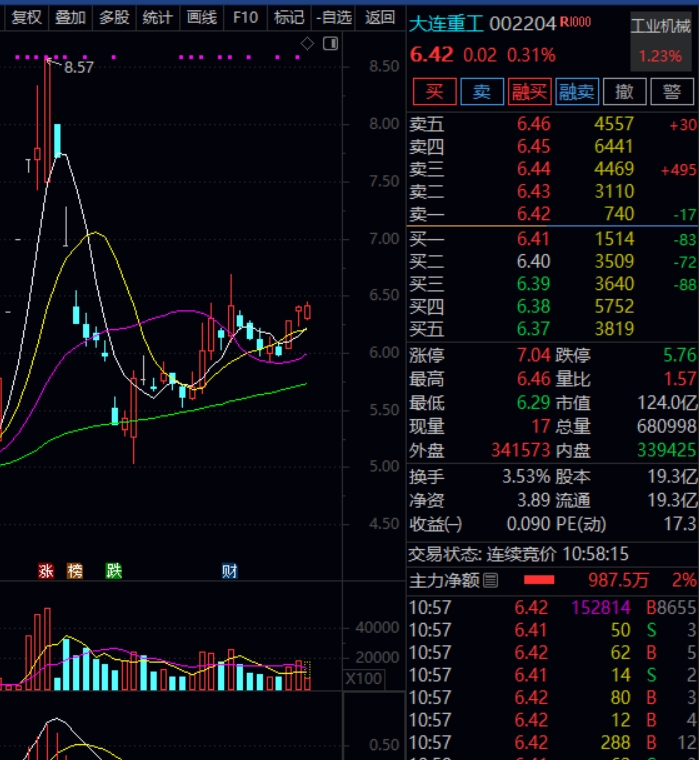
Task: Select 卖五 price 6.46
Action: click(x=533, y=124)
